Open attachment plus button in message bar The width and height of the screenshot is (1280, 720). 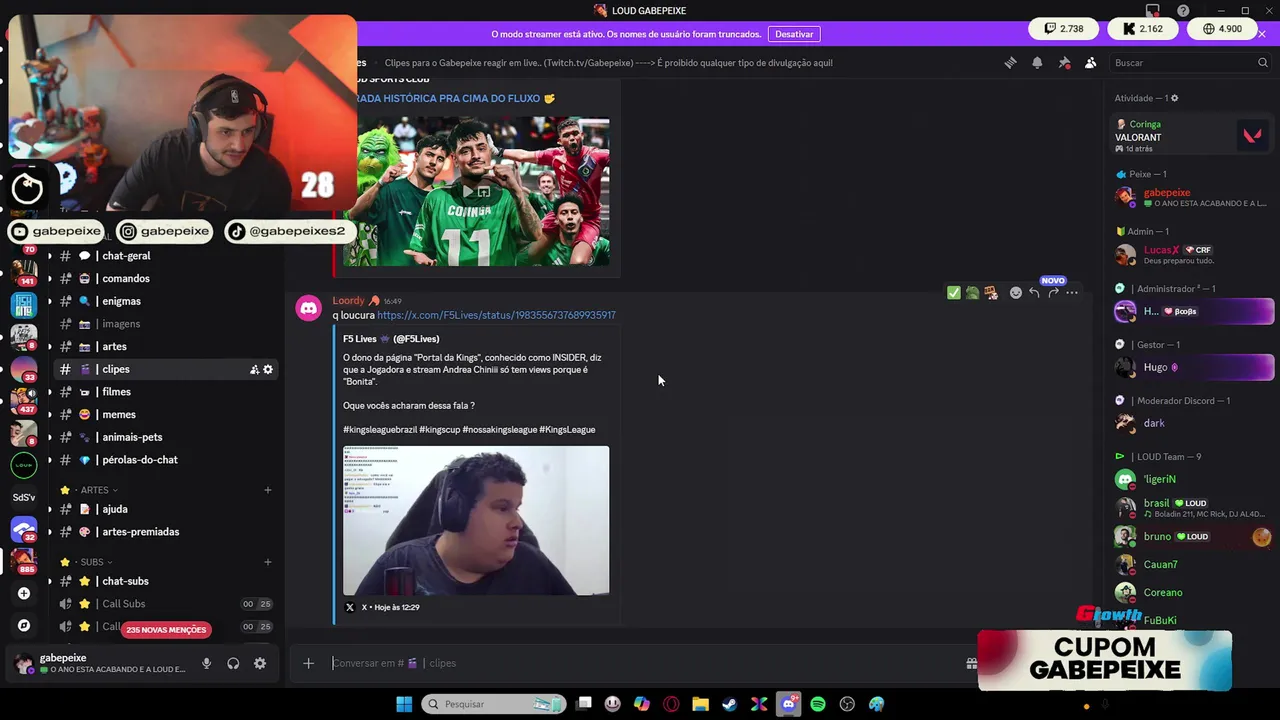click(x=308, y=663)
